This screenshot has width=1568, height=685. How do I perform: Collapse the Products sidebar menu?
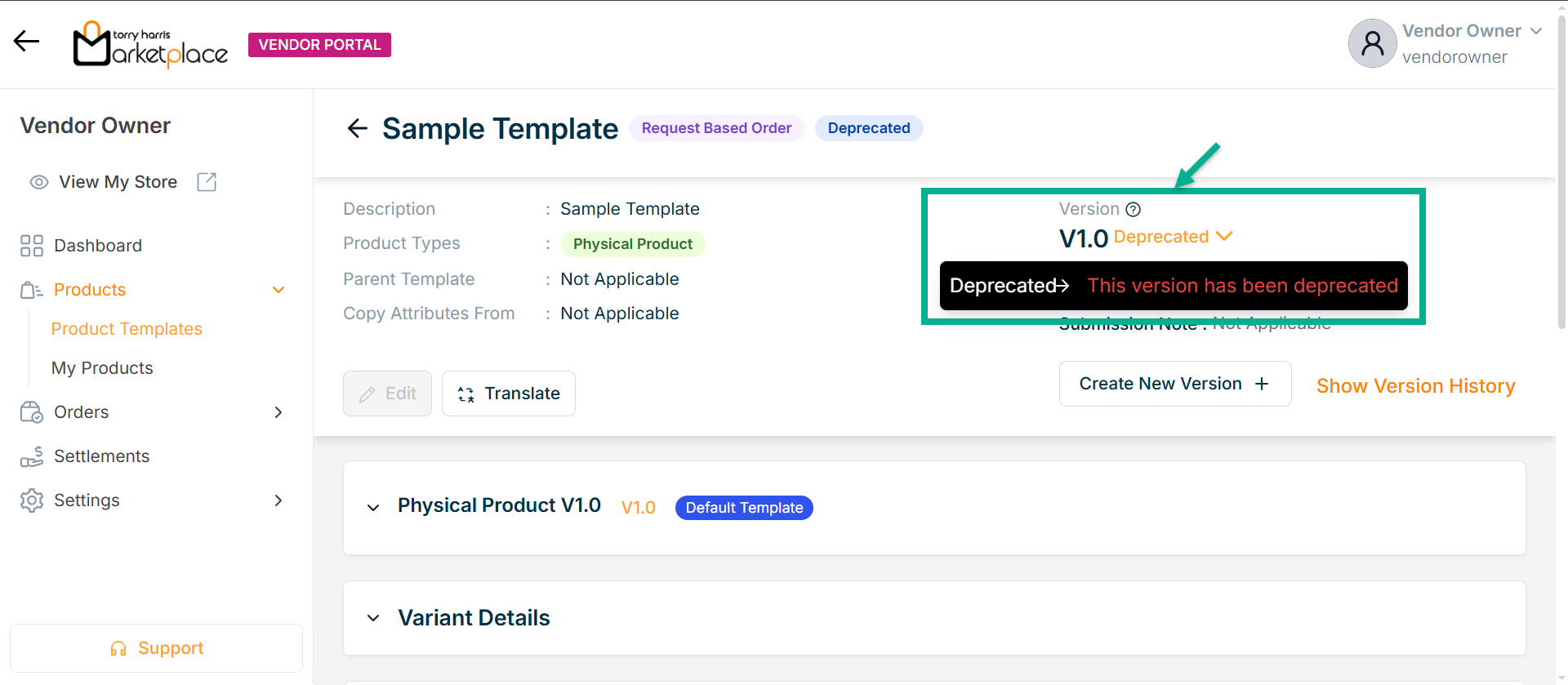click(x=278, y=290)
